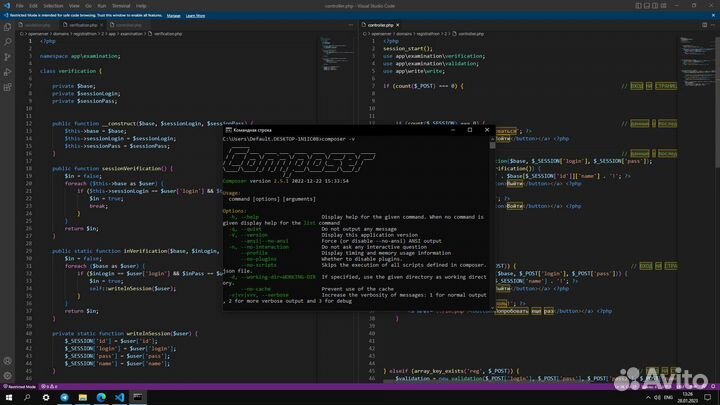Image resolution: width=720 pixels, height=405 pixels.
Task: Open the Search view in activity bar
Action: [7, 42]
